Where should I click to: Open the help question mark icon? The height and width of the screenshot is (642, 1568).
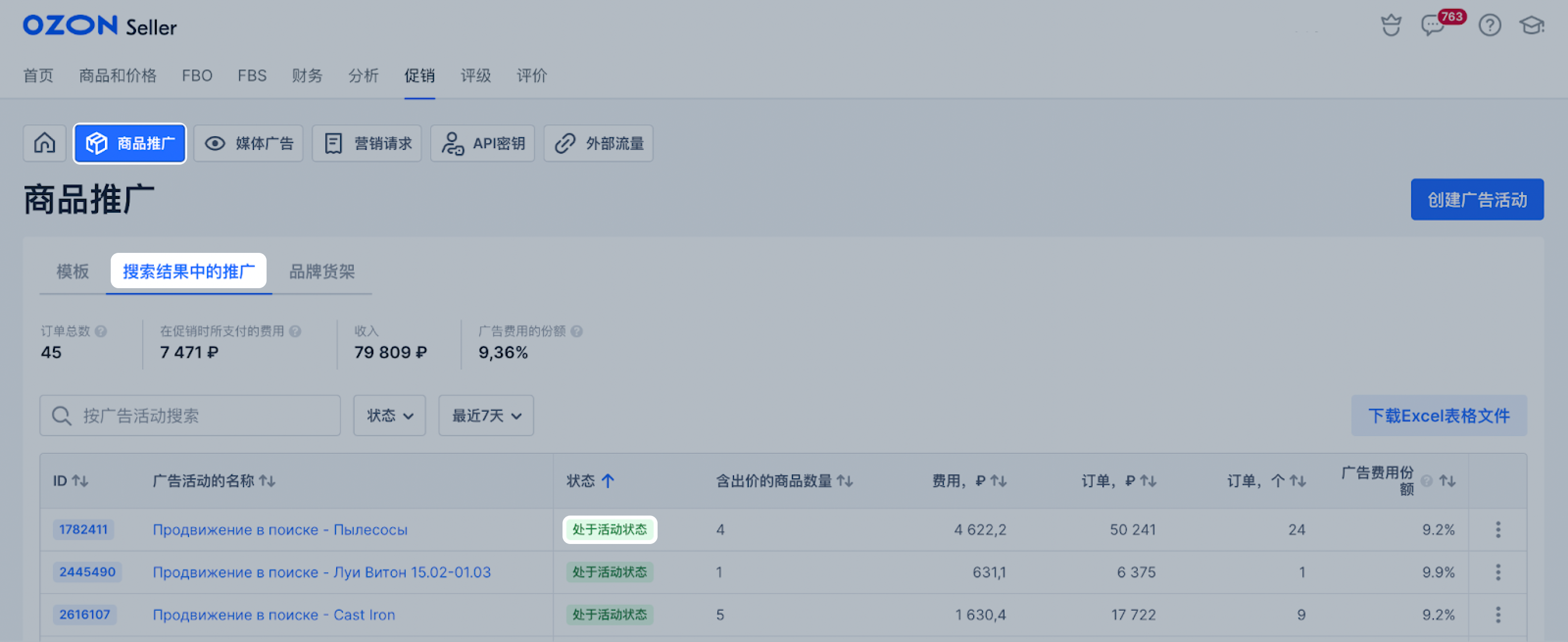[1490, 25]
